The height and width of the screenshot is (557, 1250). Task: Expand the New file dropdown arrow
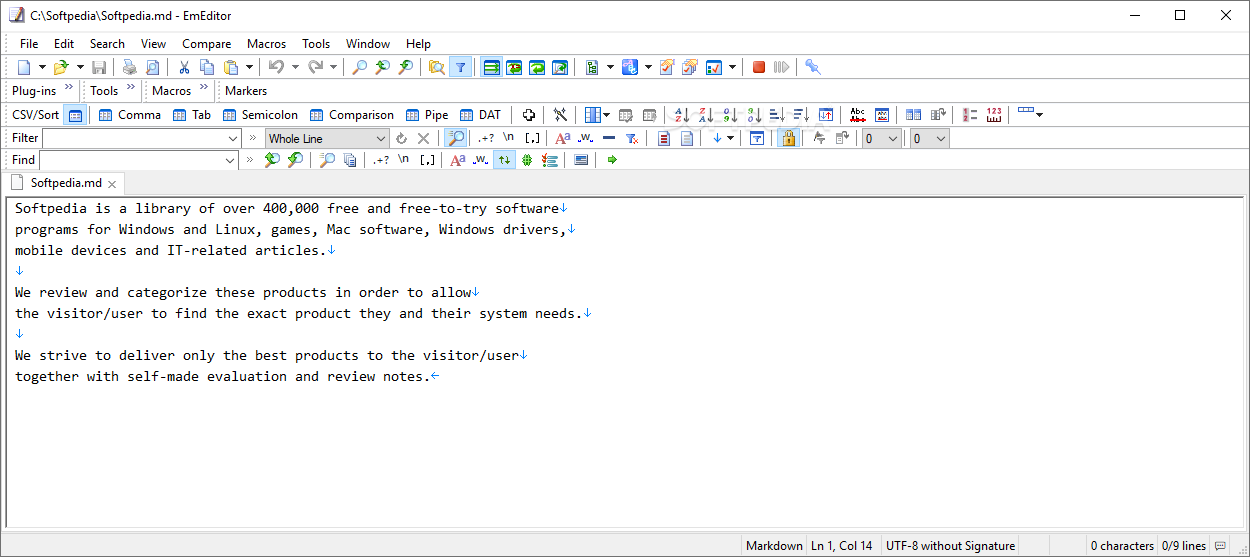(x=42, y=67)
